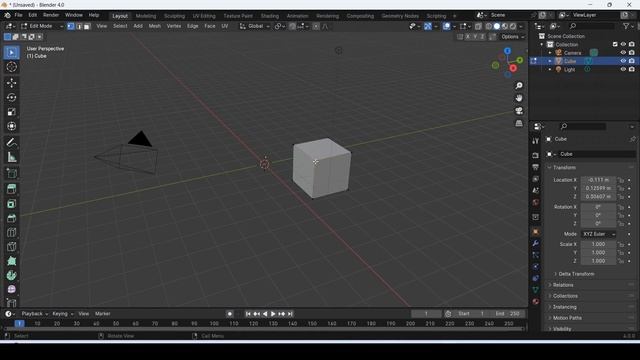Image resolution: width=640 pixels, height=360 pixels.
Task: Select the Loop Cut tool
Action: click(x=11, y=232)
